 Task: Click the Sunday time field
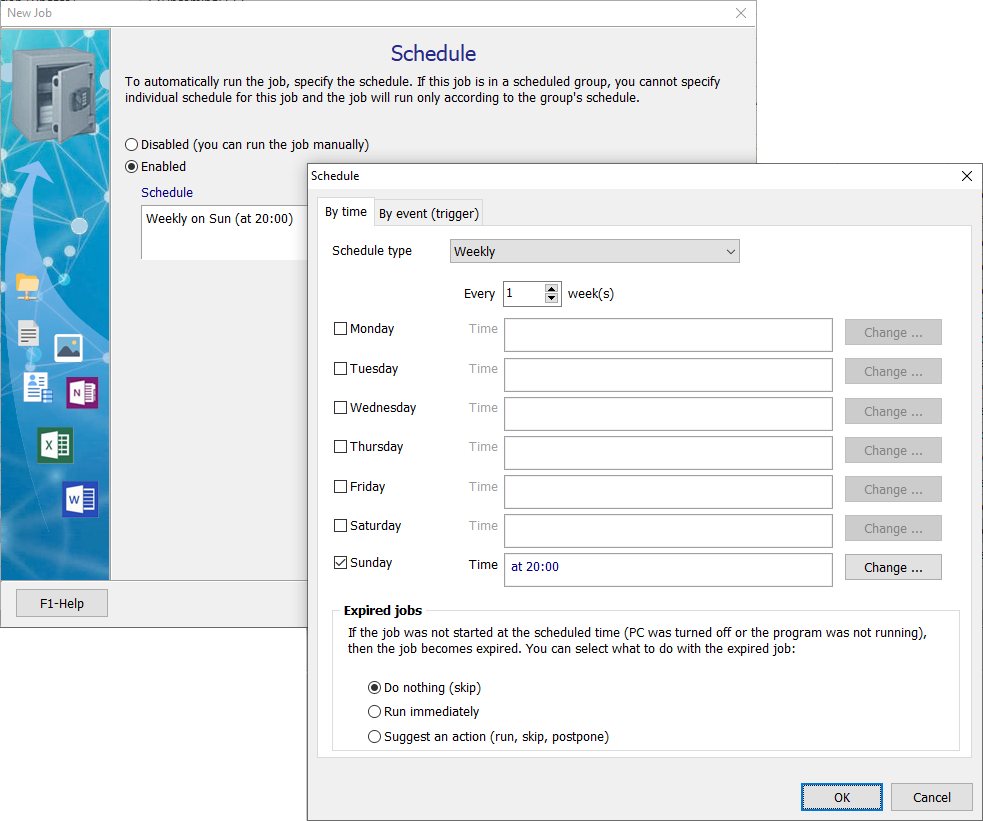(x=667, y=569)
